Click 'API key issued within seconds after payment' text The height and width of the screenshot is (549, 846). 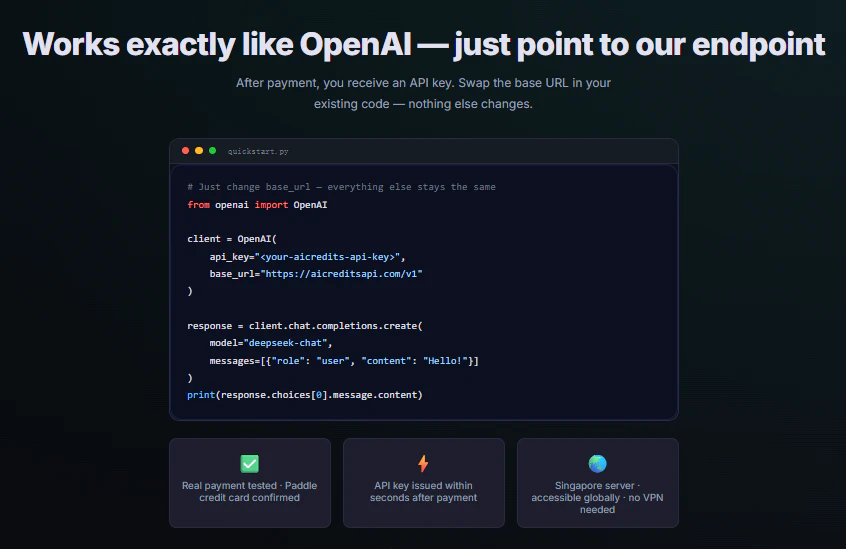[424, 491]
